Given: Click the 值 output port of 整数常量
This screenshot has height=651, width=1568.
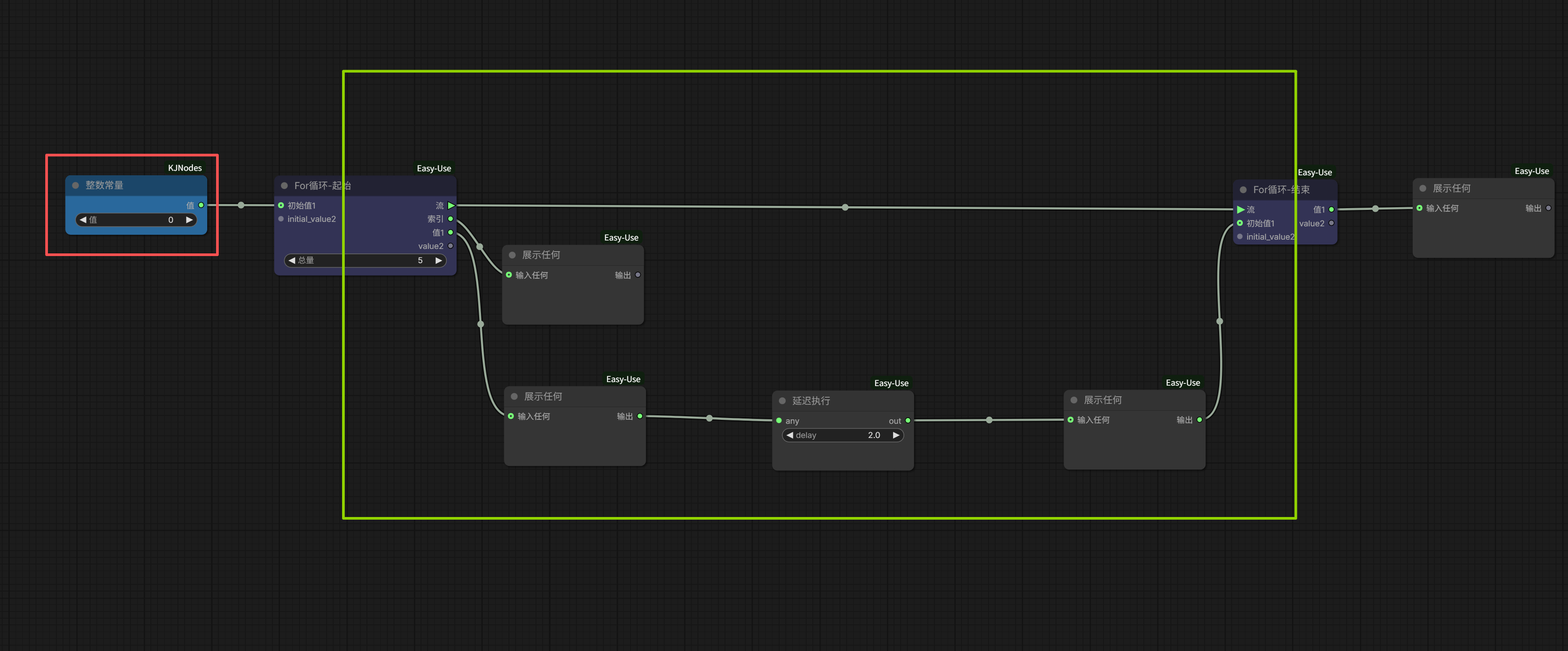Looking at the screenshot, I should pyautogui.click(x=201, y=205).
